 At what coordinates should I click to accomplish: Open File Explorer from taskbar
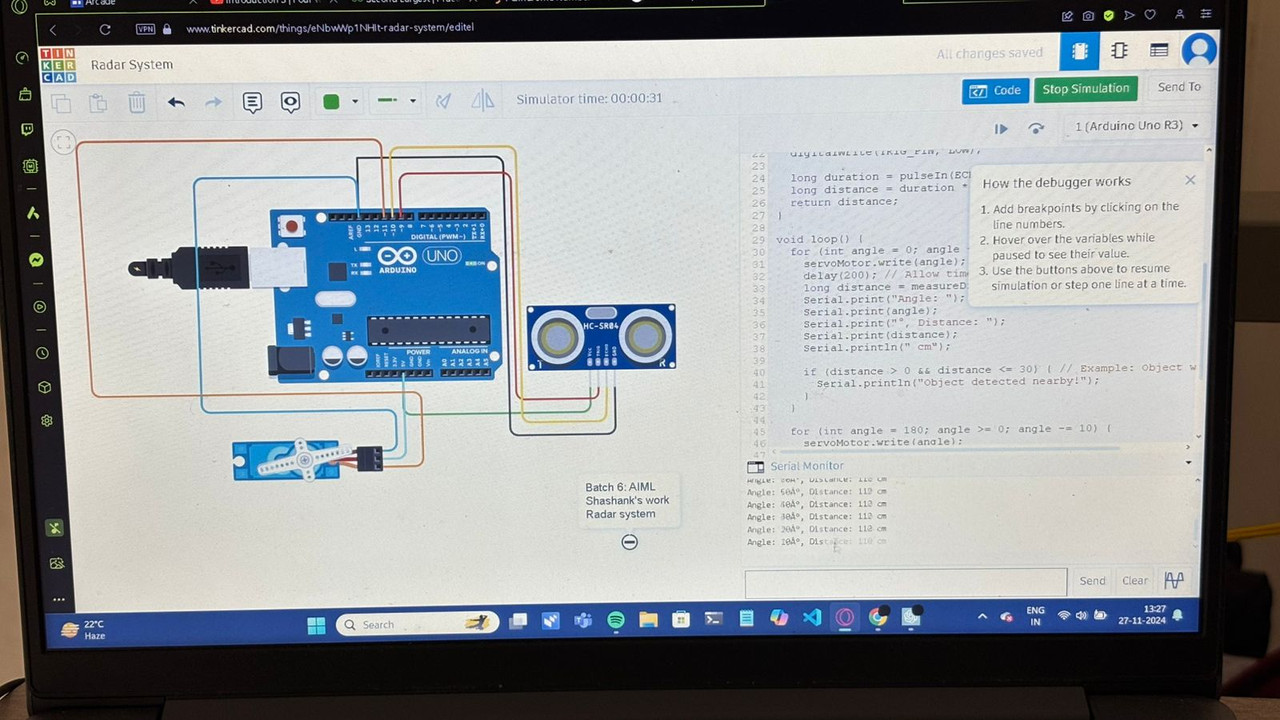pyautogui.click(x=648, y=620)
